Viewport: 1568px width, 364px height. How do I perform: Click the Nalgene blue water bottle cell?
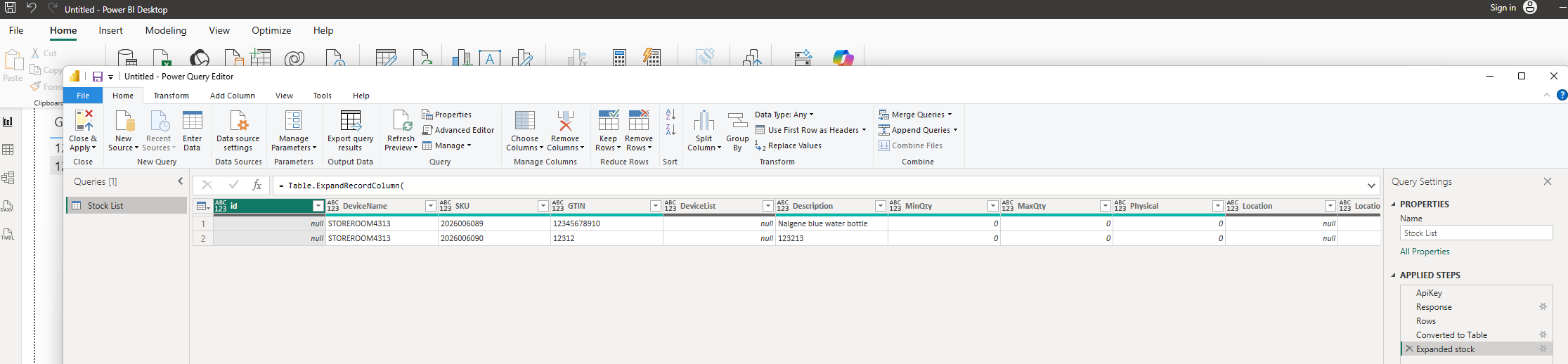pos(831,223)
